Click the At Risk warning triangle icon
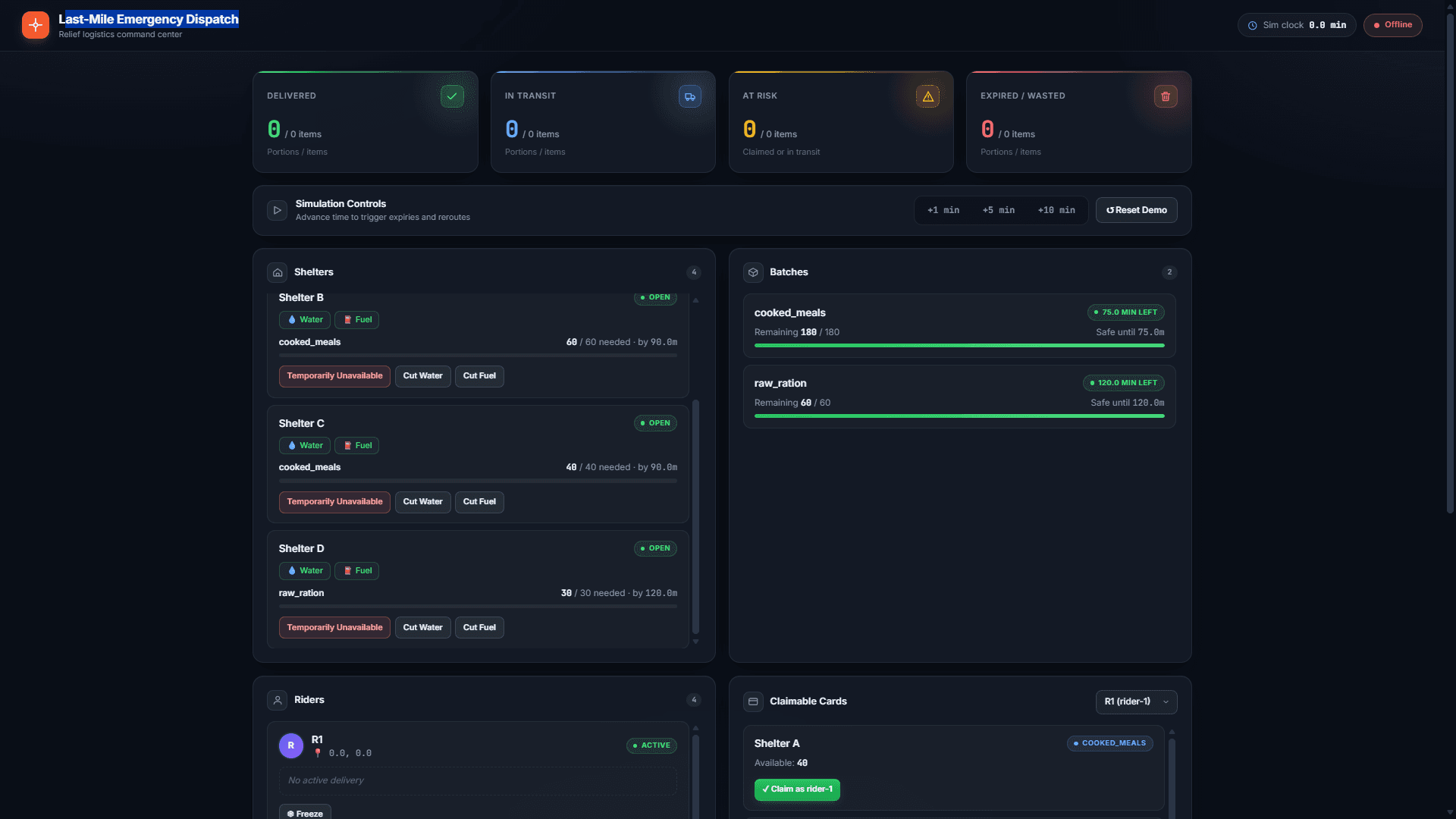Image resolution: width=1456 pixels, height=819 pixels. click(x=927, y=96)
